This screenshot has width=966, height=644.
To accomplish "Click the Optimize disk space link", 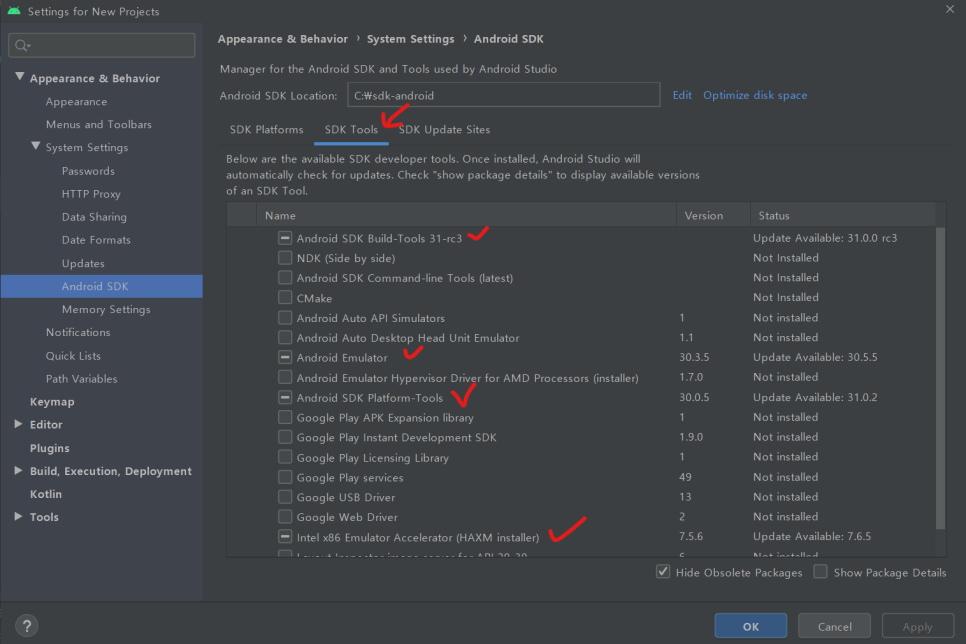I will coord(755,95).
